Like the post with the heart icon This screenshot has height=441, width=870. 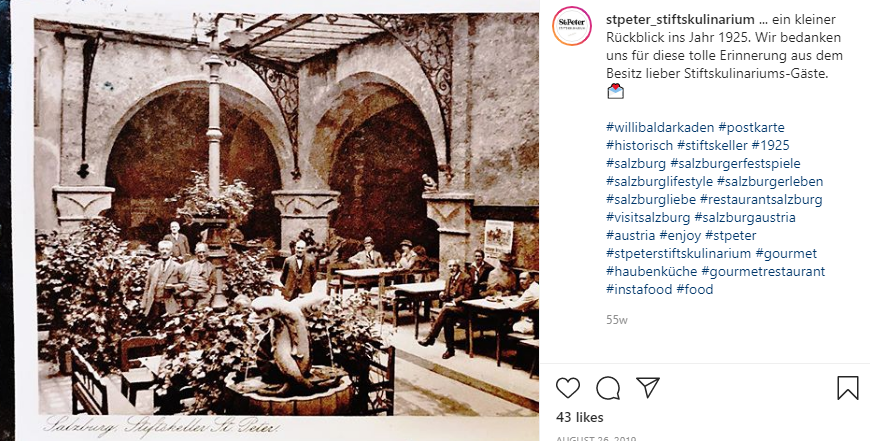(568, 388)
